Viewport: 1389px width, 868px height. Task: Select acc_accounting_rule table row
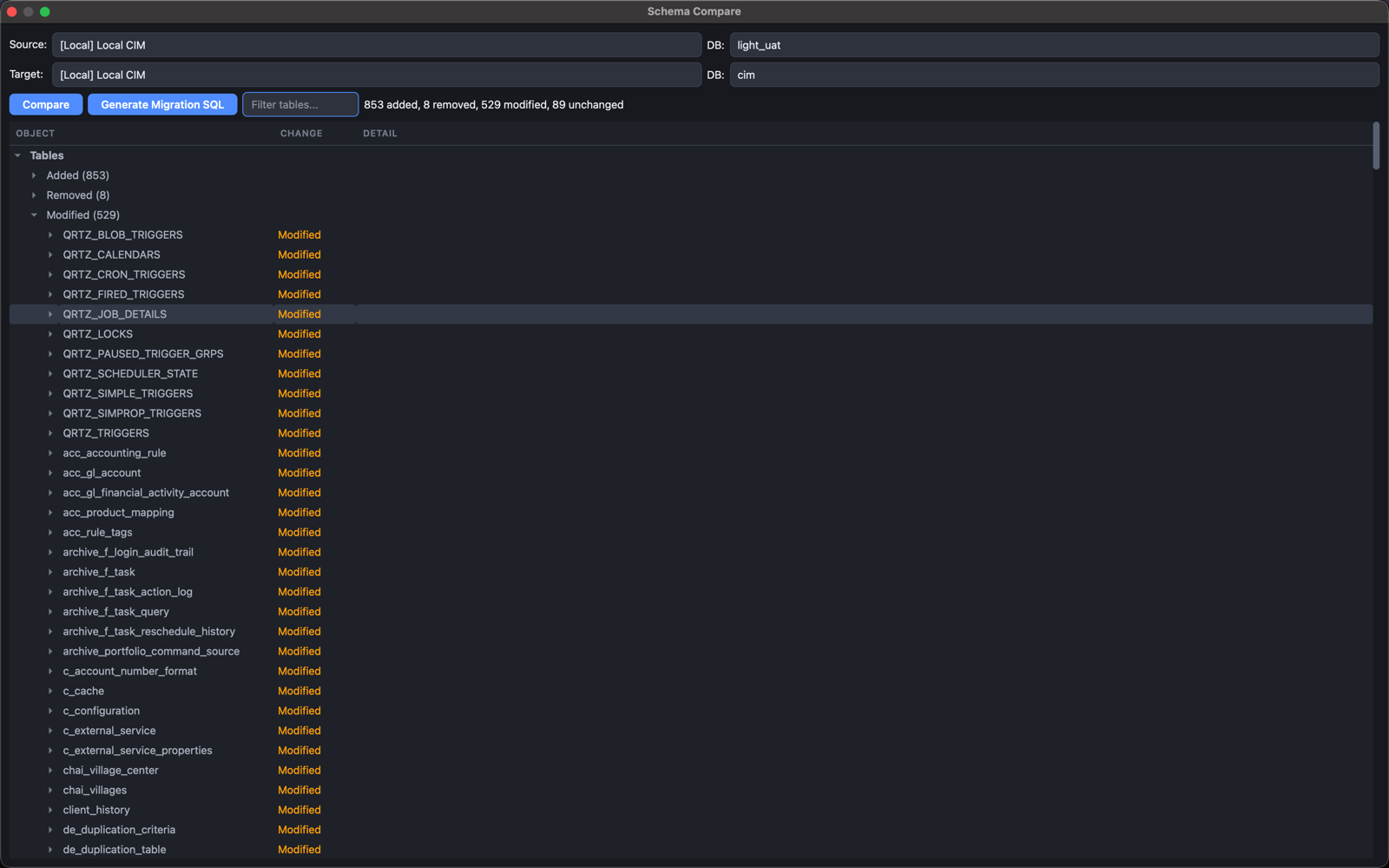coord(691,453)
